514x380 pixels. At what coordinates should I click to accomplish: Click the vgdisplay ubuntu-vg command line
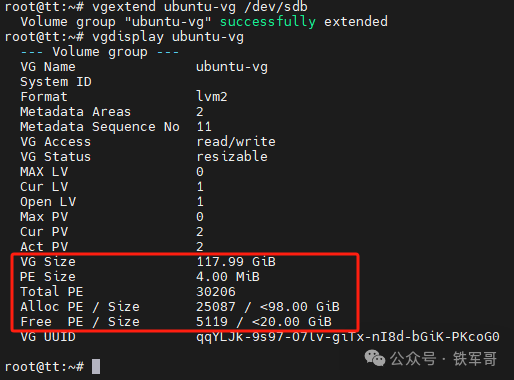124,37
